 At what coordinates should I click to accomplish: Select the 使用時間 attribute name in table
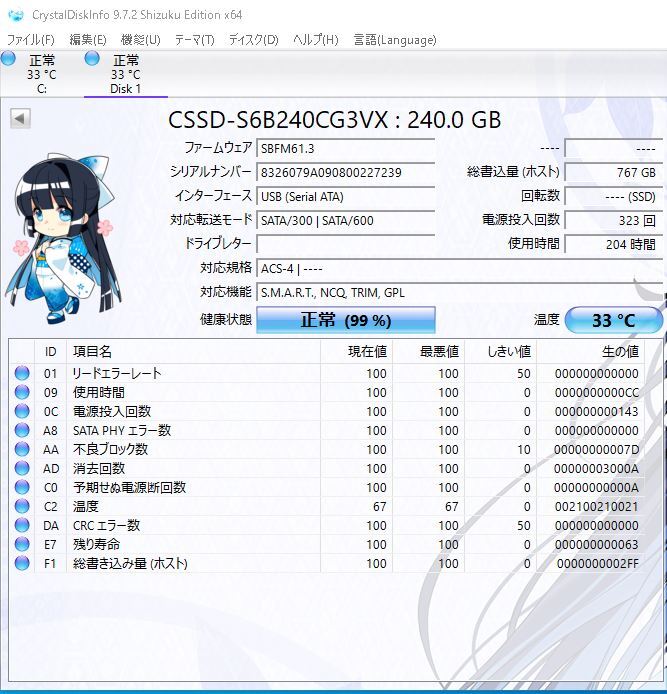[x=99, y=392]
